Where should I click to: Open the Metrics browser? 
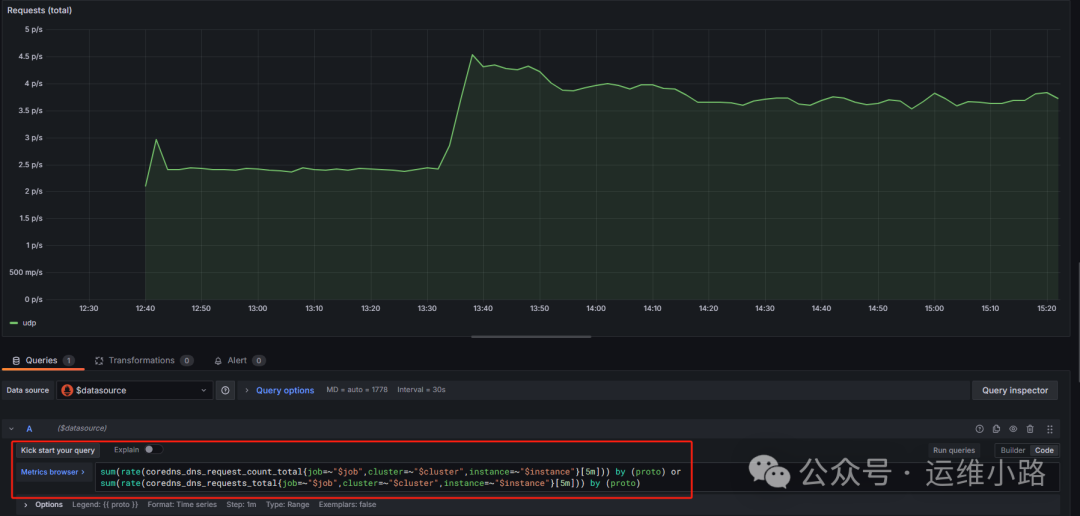tap(52, 472)
